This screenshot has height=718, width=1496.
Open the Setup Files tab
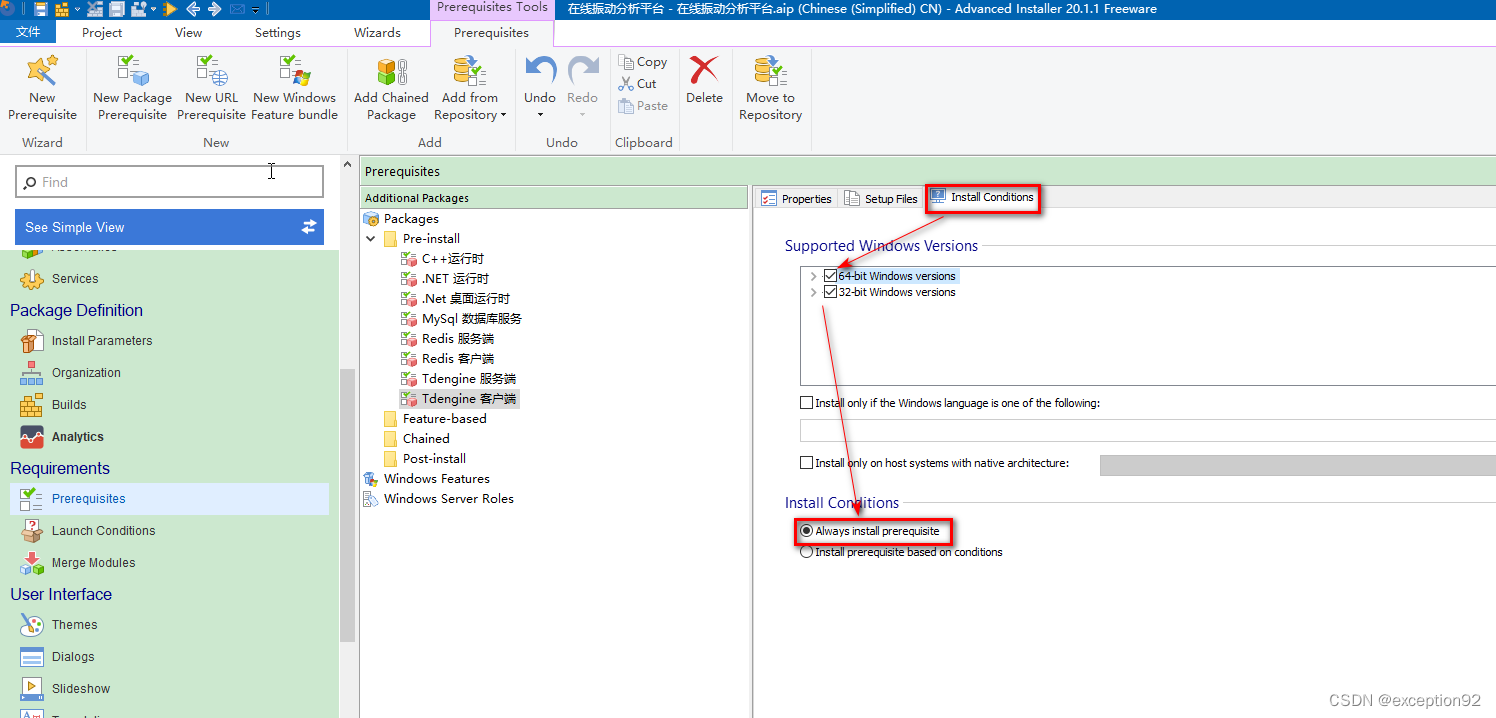point(880,198)
